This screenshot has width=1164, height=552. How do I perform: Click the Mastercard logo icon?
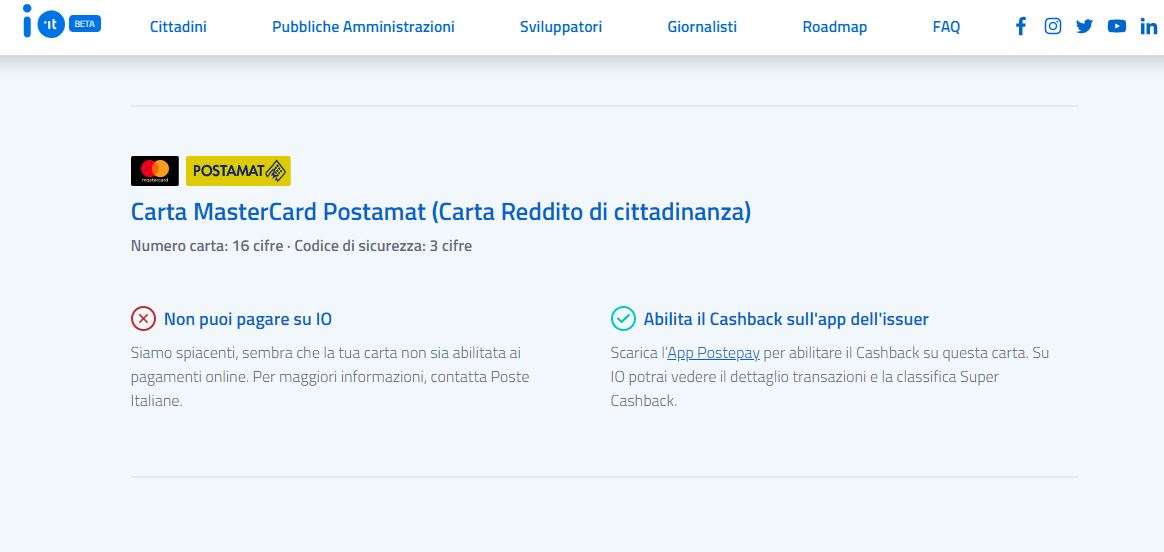click(x=154, y=171)
